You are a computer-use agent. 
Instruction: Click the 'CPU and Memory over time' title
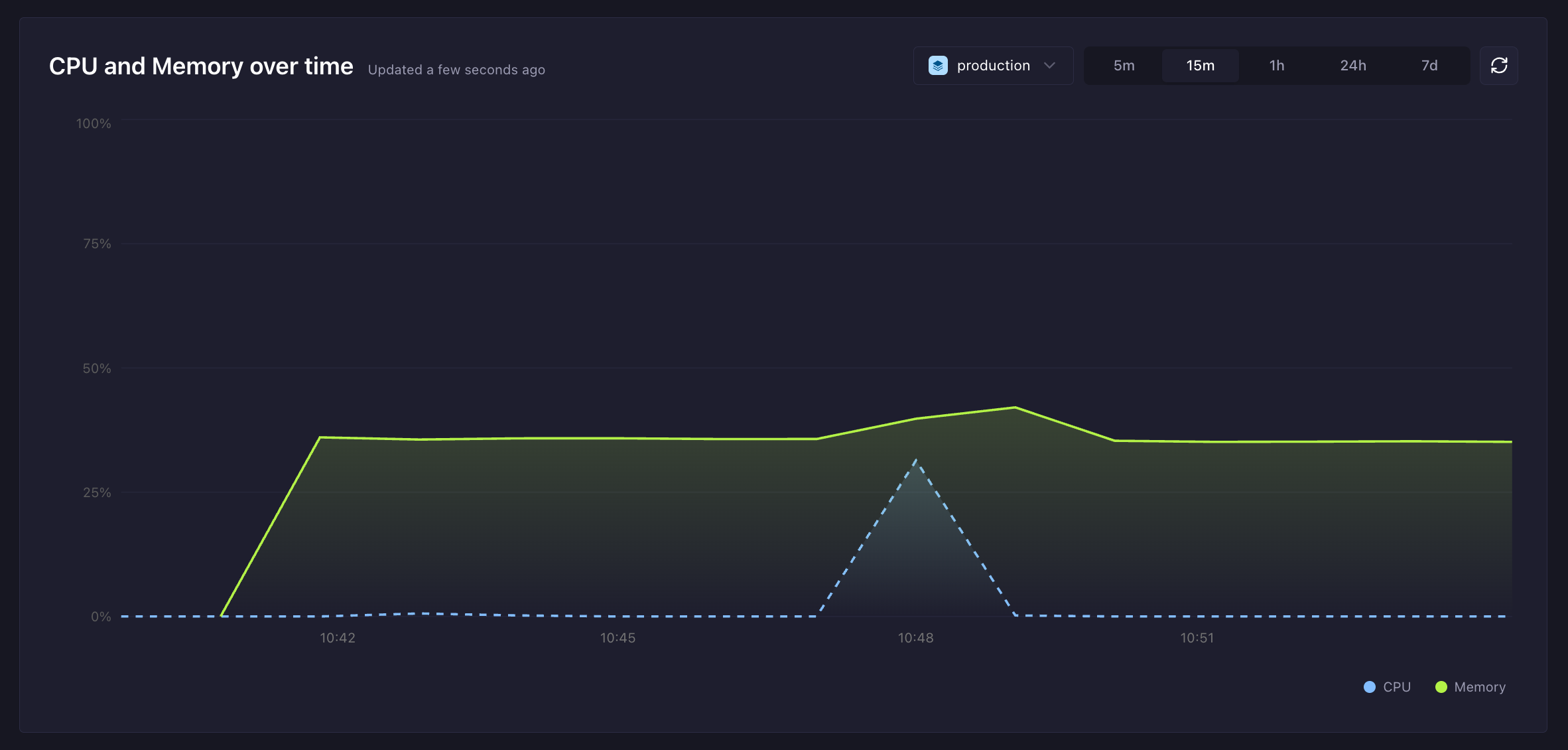coord(201,66)
